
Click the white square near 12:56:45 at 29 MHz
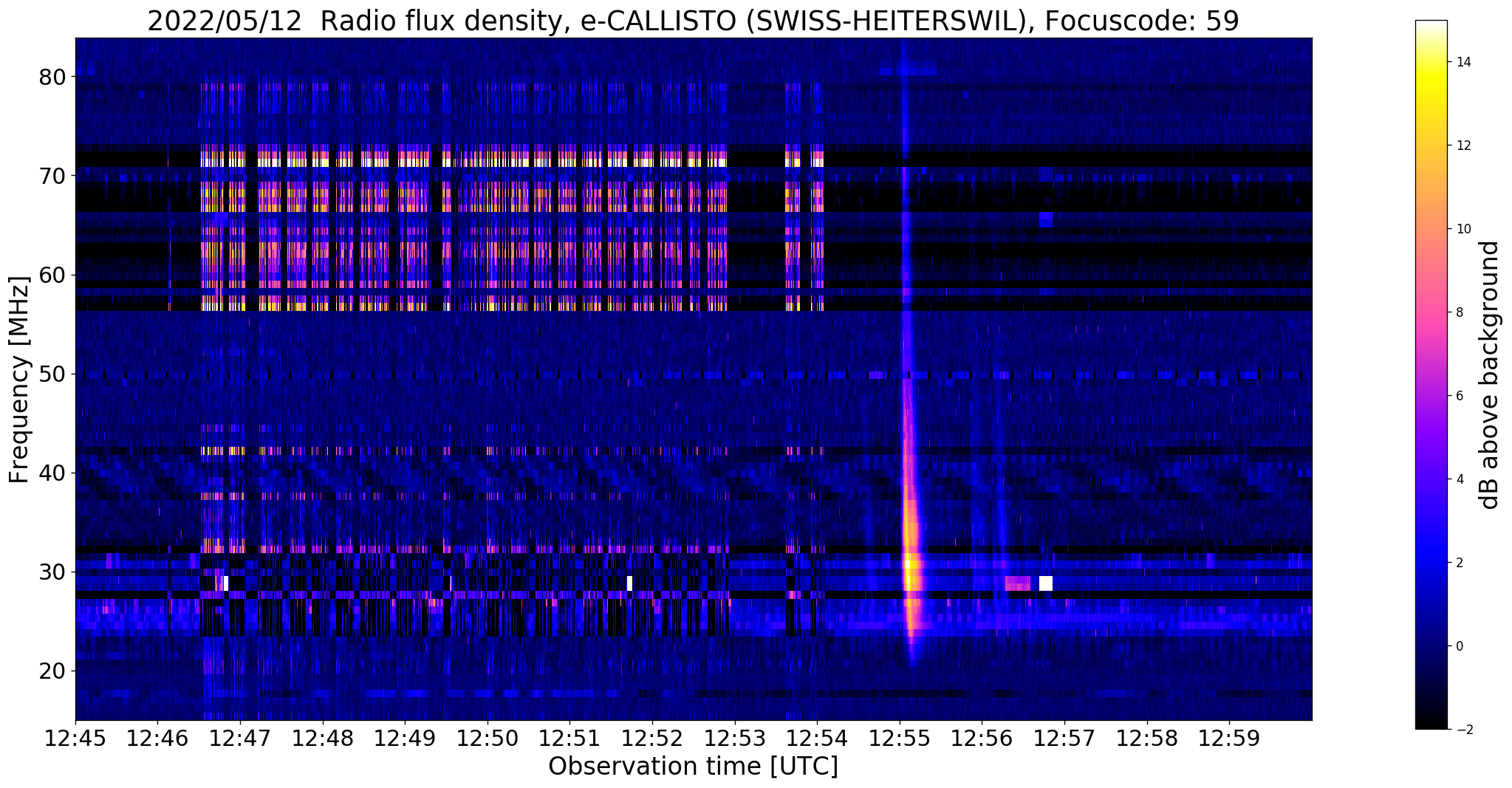coord(1046,583)
